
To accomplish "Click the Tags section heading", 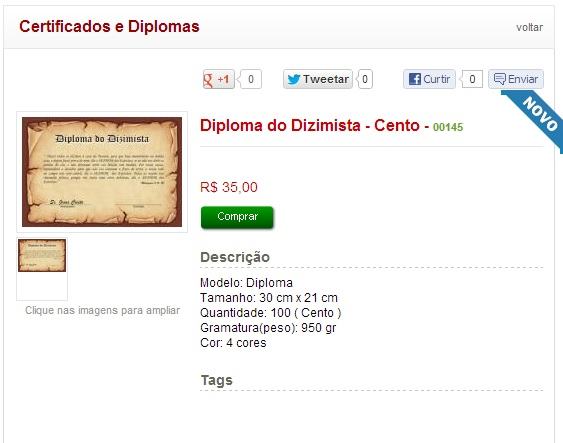I will (217, 380).
